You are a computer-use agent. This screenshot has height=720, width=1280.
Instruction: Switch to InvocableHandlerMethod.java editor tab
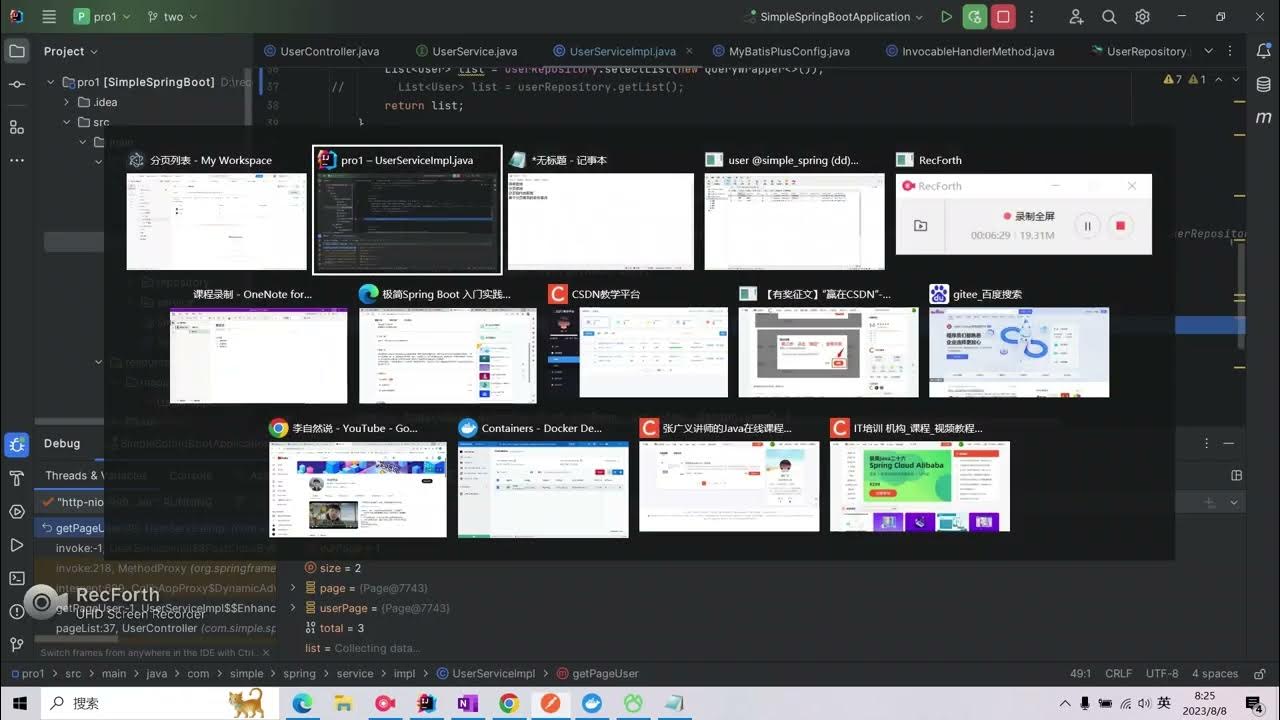click(x=969, y=51)
